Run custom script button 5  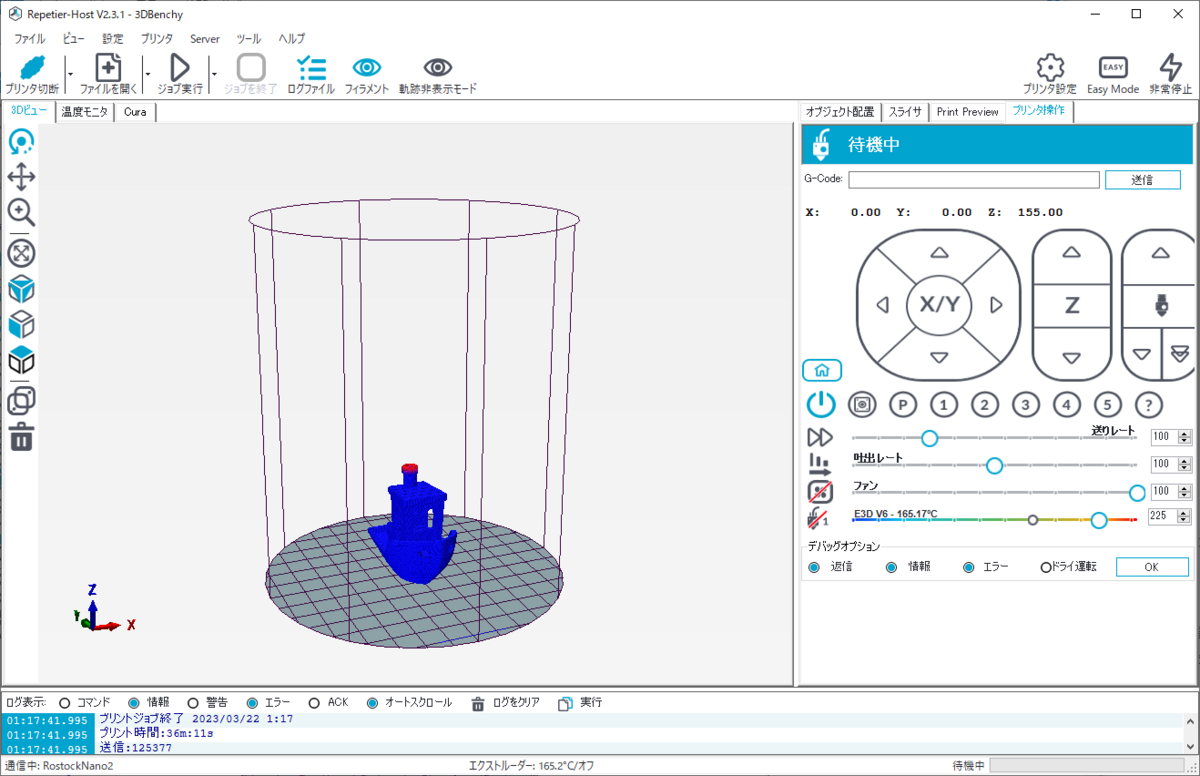click(x=1108, y=405)
